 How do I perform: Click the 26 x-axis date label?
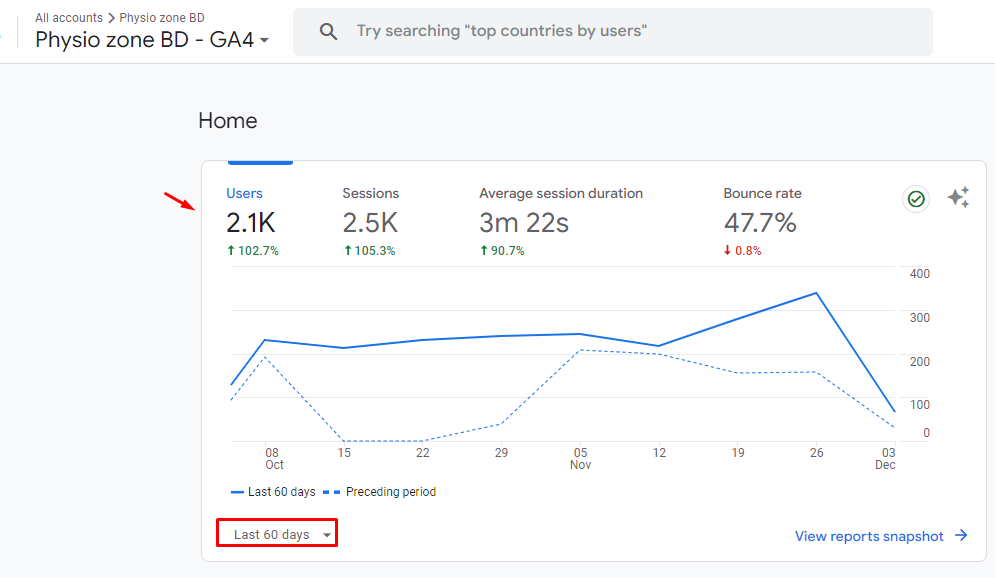(x=817, y=452)
